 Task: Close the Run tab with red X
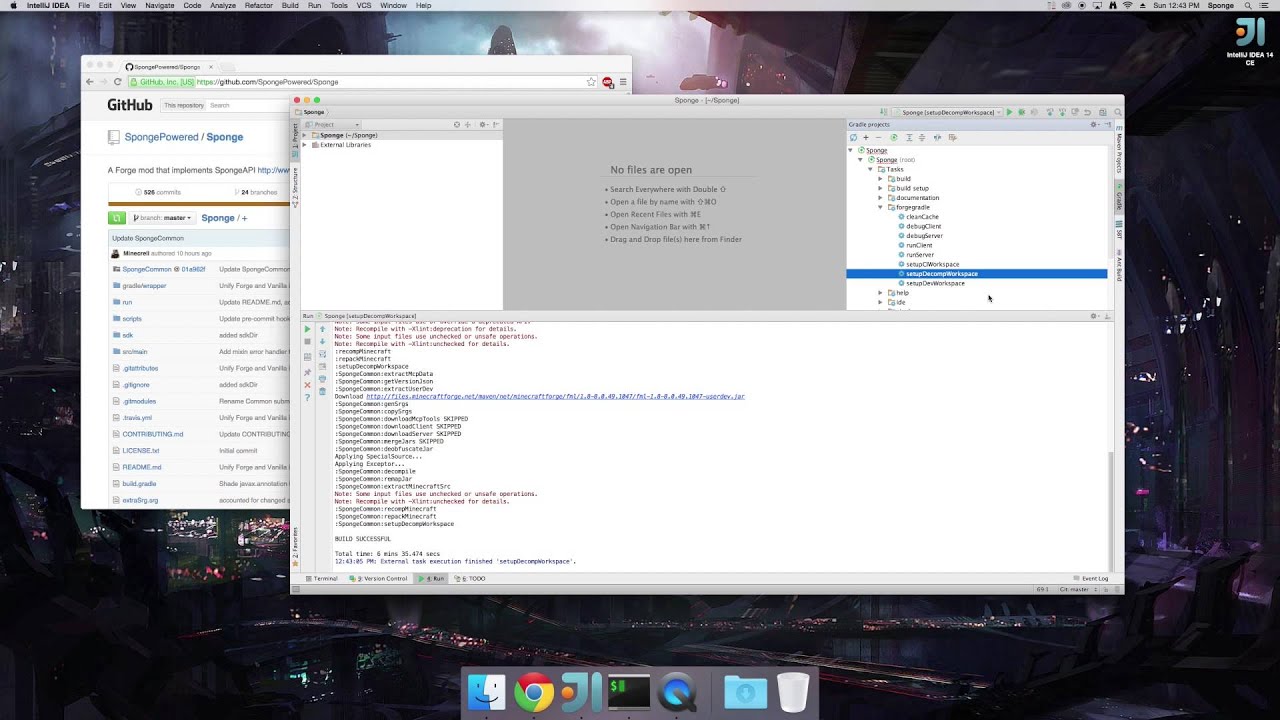tap(307, 385)
